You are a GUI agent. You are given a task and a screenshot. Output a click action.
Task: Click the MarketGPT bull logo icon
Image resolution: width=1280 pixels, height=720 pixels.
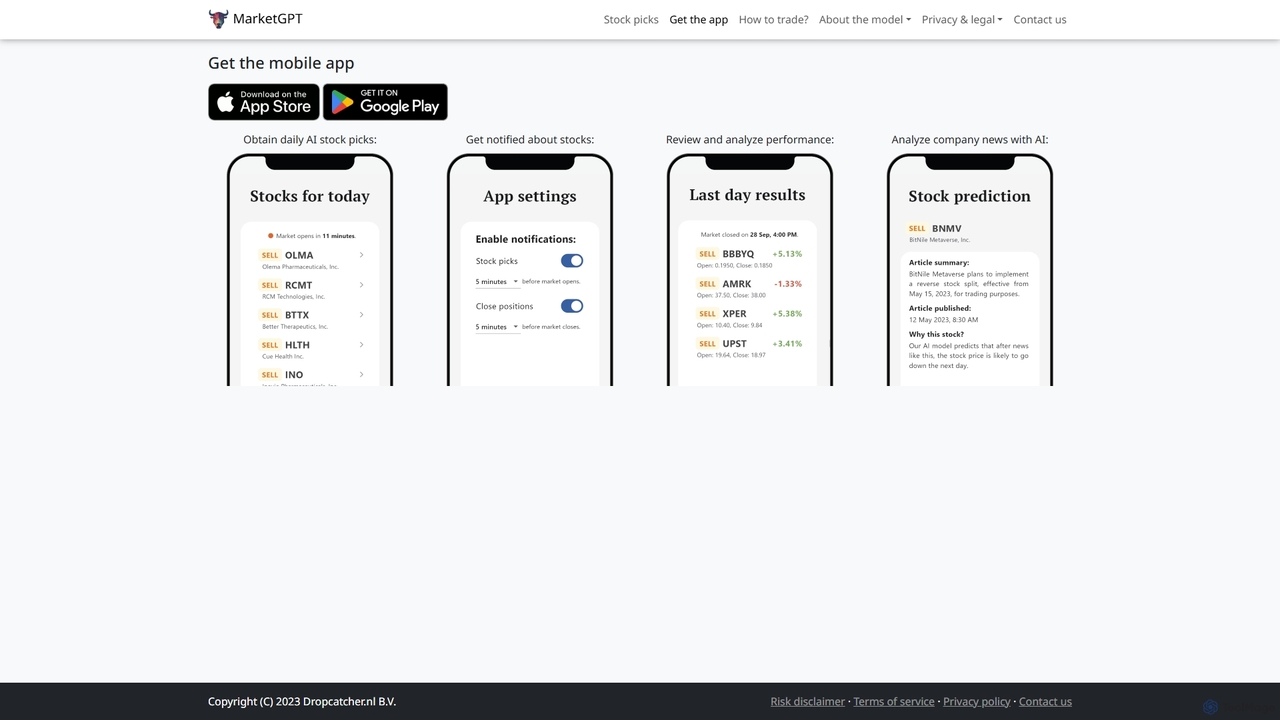tap(218, 19)
